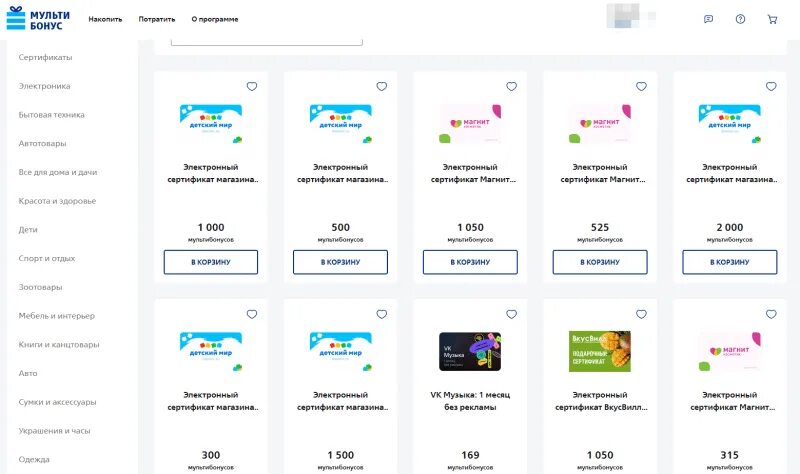Select the Красота и здоровье category
The width and height of the screenshot is (800, 474).
(x=57, y=201)
